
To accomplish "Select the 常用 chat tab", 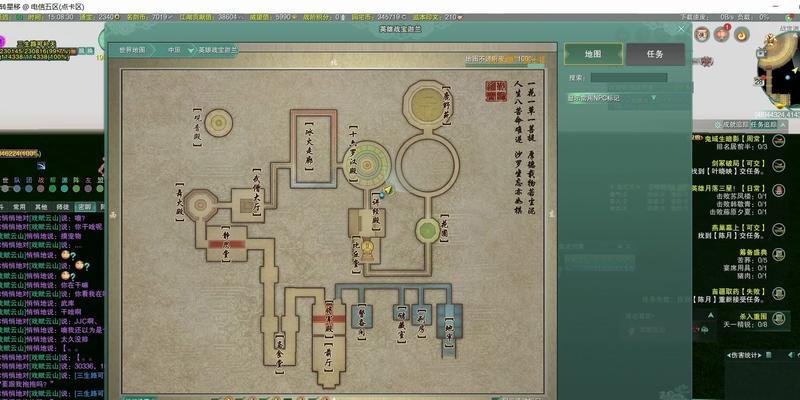I will (19, 207).
